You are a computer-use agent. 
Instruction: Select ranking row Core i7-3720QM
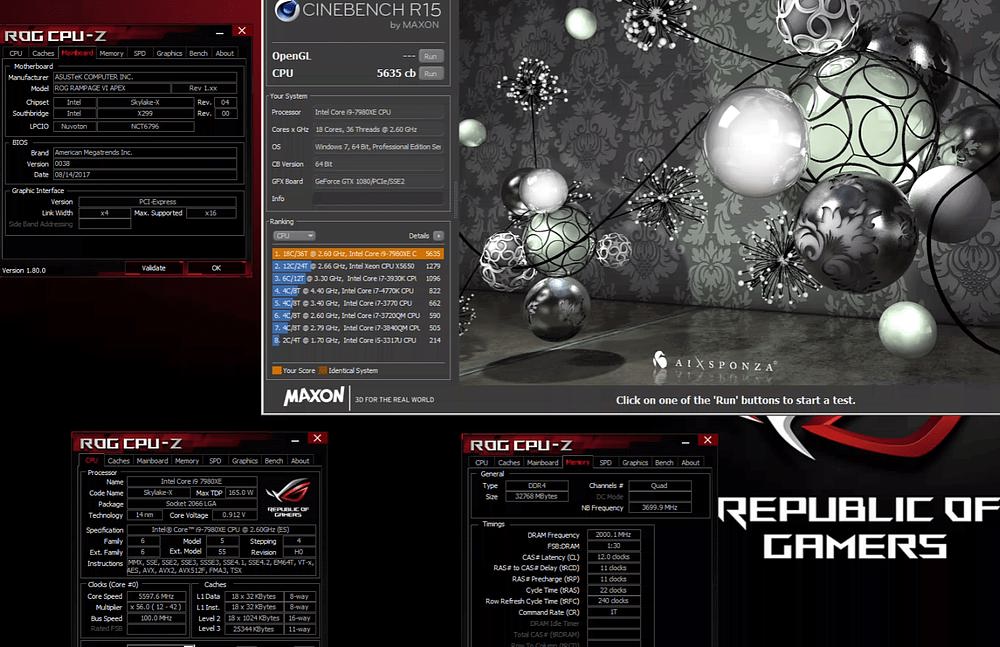358,315
